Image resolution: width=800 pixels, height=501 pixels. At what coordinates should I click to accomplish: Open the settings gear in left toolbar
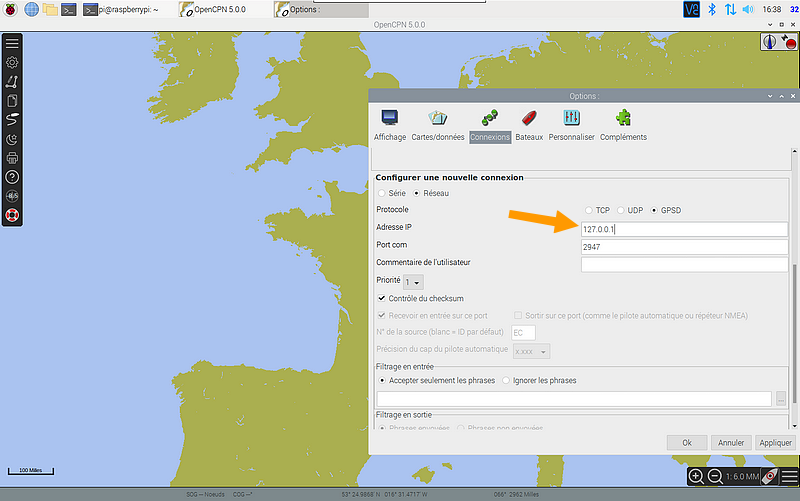point(12,62)
